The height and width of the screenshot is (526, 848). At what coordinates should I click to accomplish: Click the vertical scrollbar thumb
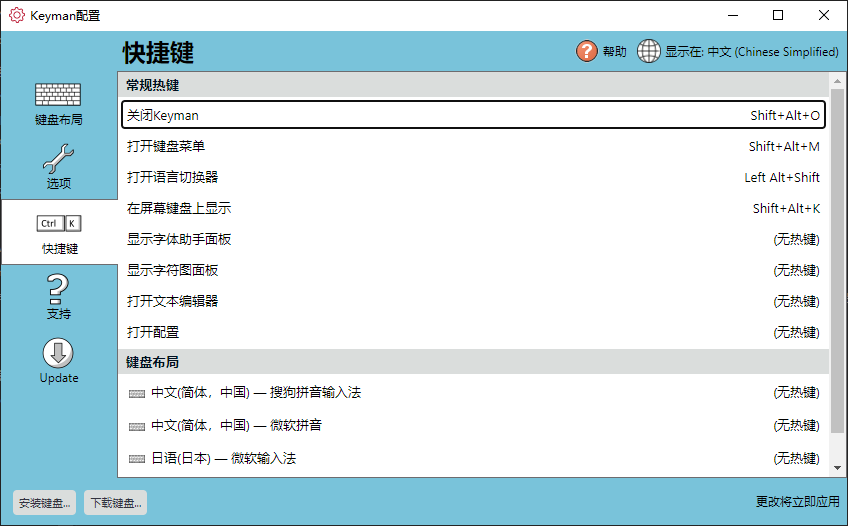point(837,261)
